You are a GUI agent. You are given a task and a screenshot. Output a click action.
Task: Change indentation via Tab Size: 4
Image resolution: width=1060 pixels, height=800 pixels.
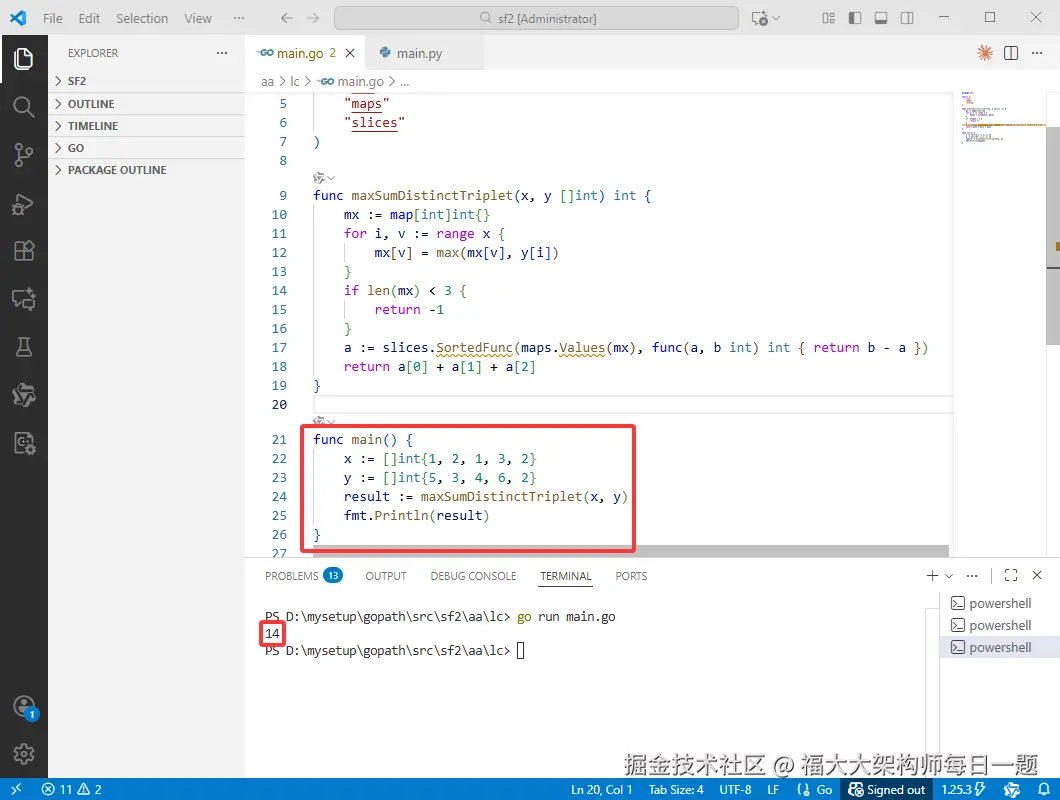[676, 789]
